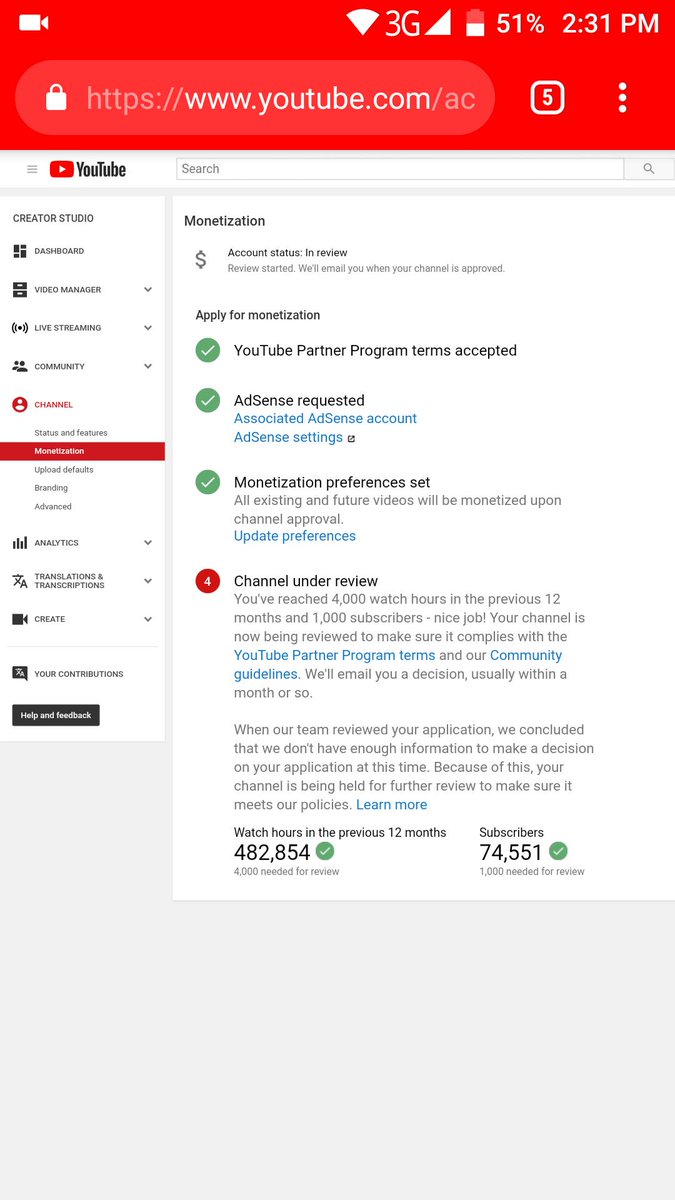This screenshot has height=1200, width=675.
Task: Click Help and feedback button
Action: pyautogui.click(x=56, y=715)
